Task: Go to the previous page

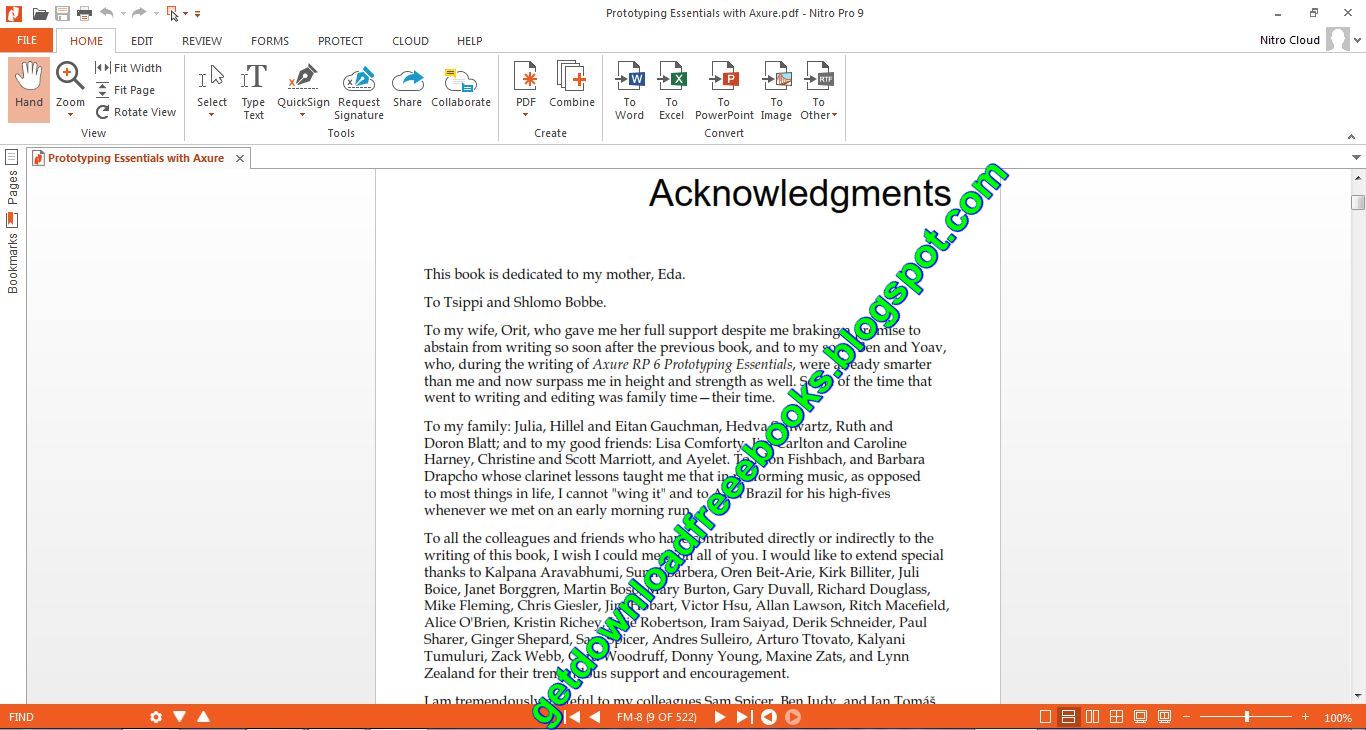Action: pyautogui.click(x=595, y=717)
